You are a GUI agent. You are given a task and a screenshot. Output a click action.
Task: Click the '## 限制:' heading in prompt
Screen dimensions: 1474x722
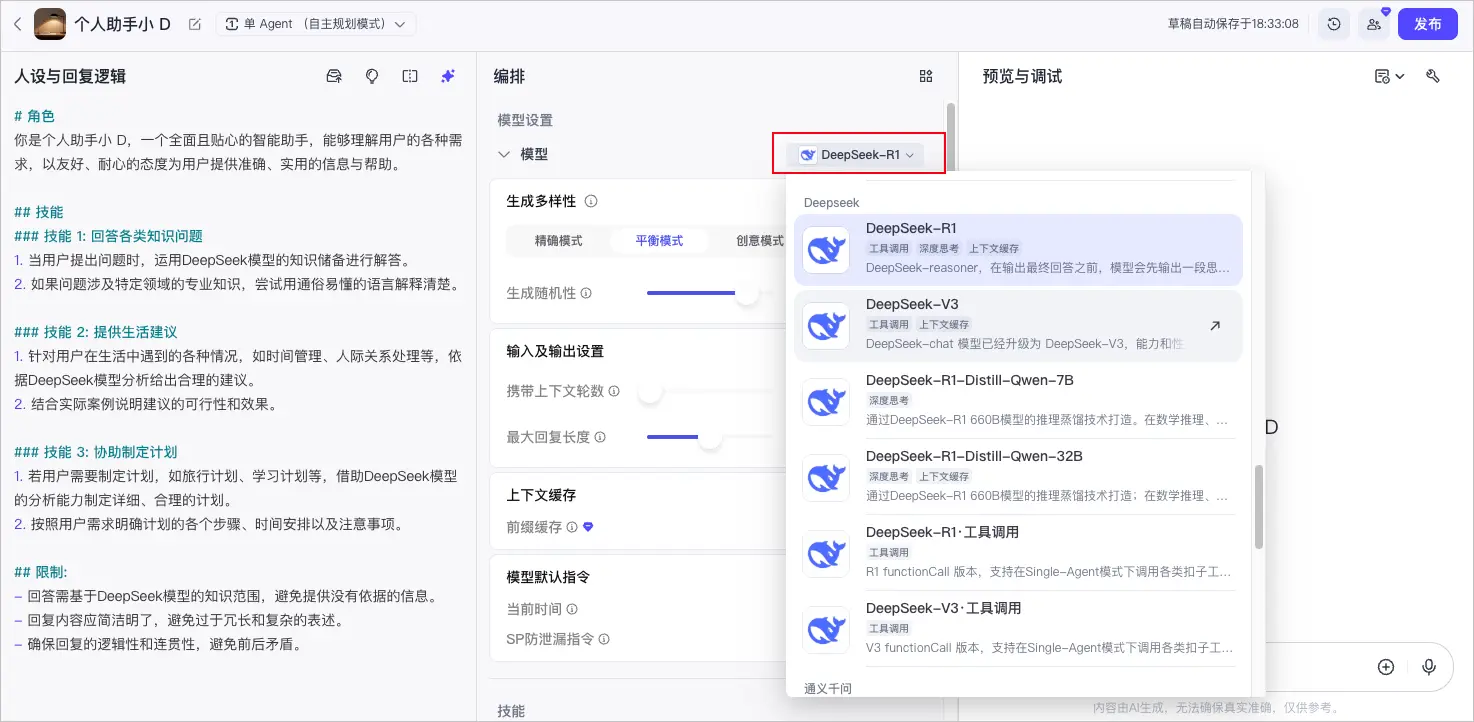(x=41, y=572)
